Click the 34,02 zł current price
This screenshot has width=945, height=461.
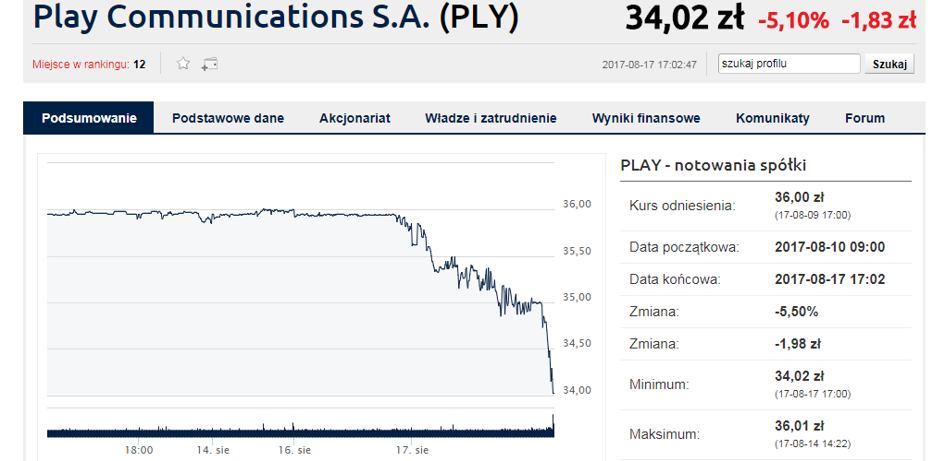[684, 19]
